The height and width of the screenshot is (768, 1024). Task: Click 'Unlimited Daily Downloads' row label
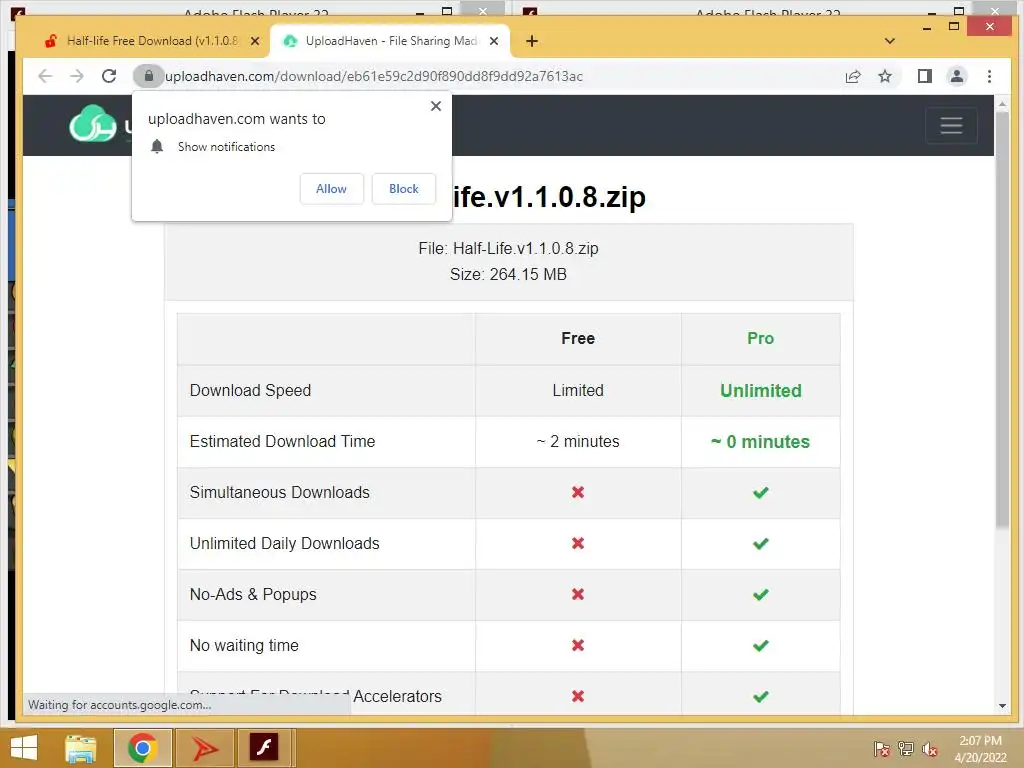[x=284, y=543]
